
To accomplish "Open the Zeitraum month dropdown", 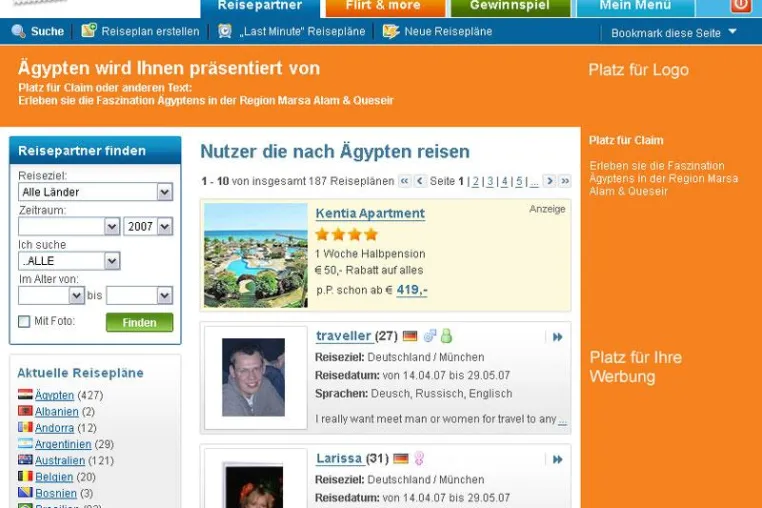I will (x=69, y=227).
